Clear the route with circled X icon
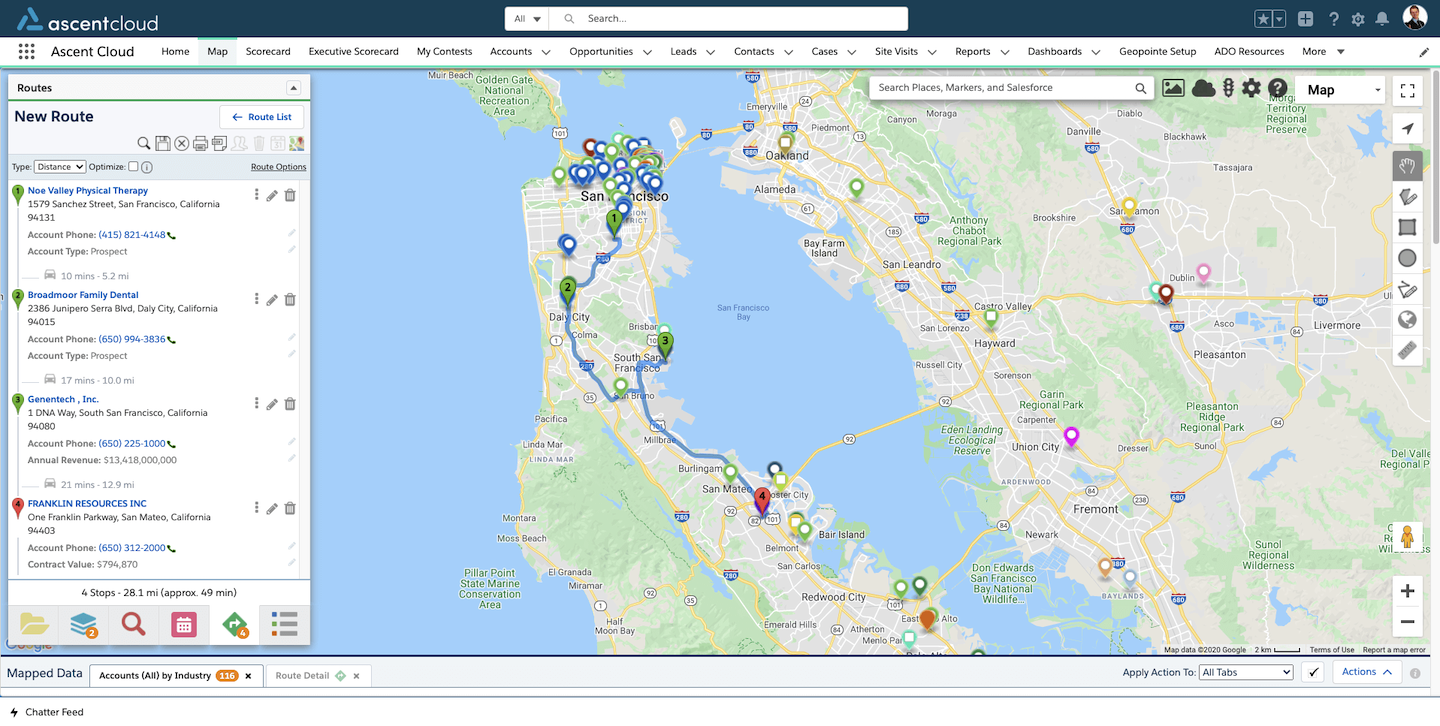This screenshot has width=1440, height=726. tap(182, 144)
